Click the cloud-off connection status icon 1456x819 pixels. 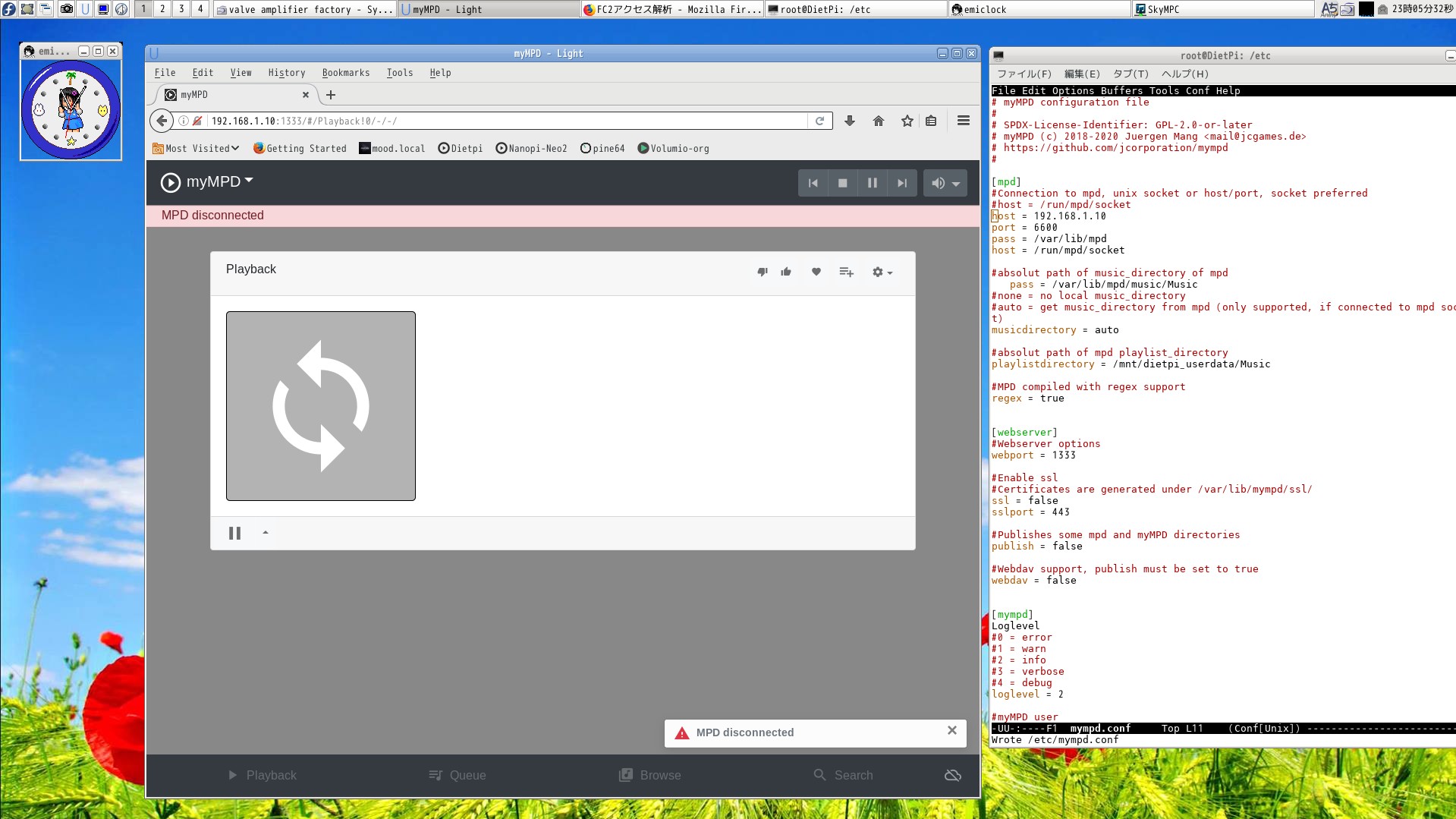pyautogui.click(x=952, y=775)
